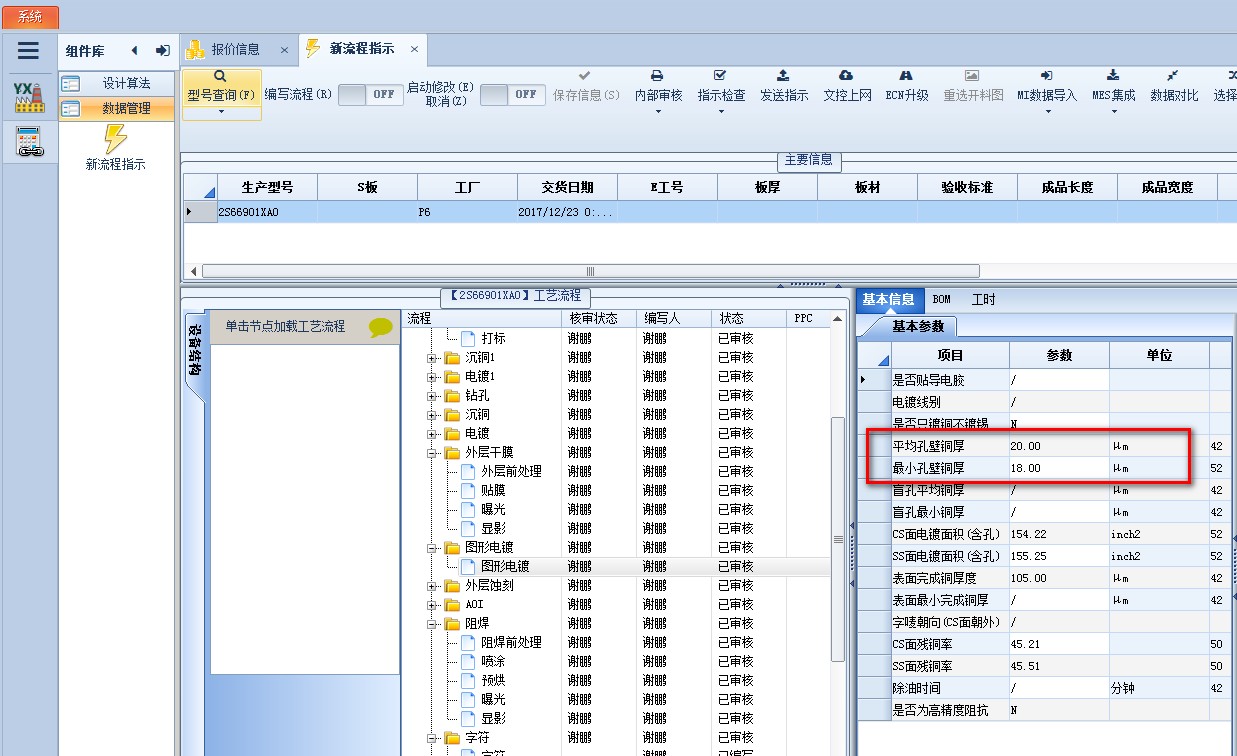Image resolution: width=1237 pixels, height=756 pixels.
Task: Switch to the 工时 tab
Action: click(x=983, y=299)
